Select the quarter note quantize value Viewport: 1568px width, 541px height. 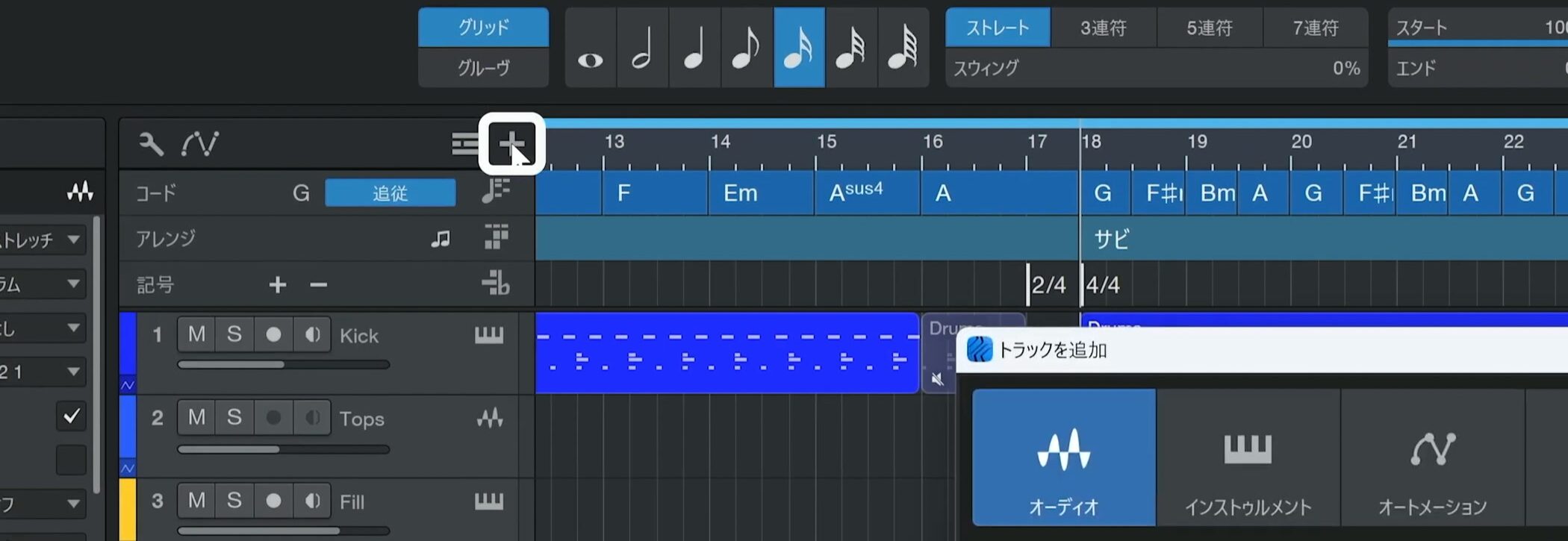tap(694, 48)
